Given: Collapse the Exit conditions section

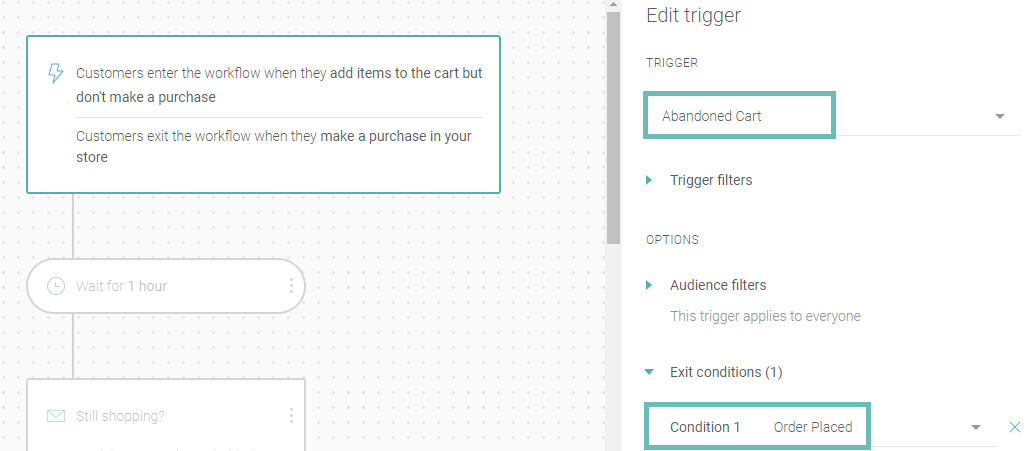Looking at the screenshot, I should [x=649, y=372].
